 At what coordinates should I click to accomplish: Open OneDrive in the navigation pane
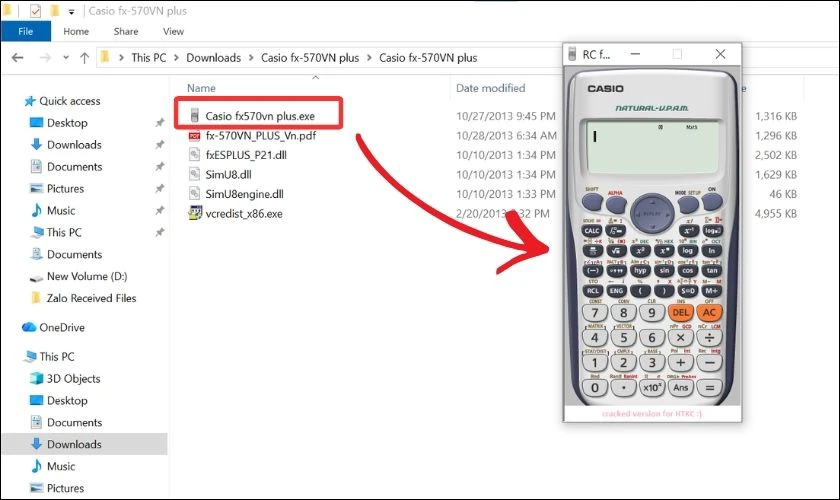[62, 327]
